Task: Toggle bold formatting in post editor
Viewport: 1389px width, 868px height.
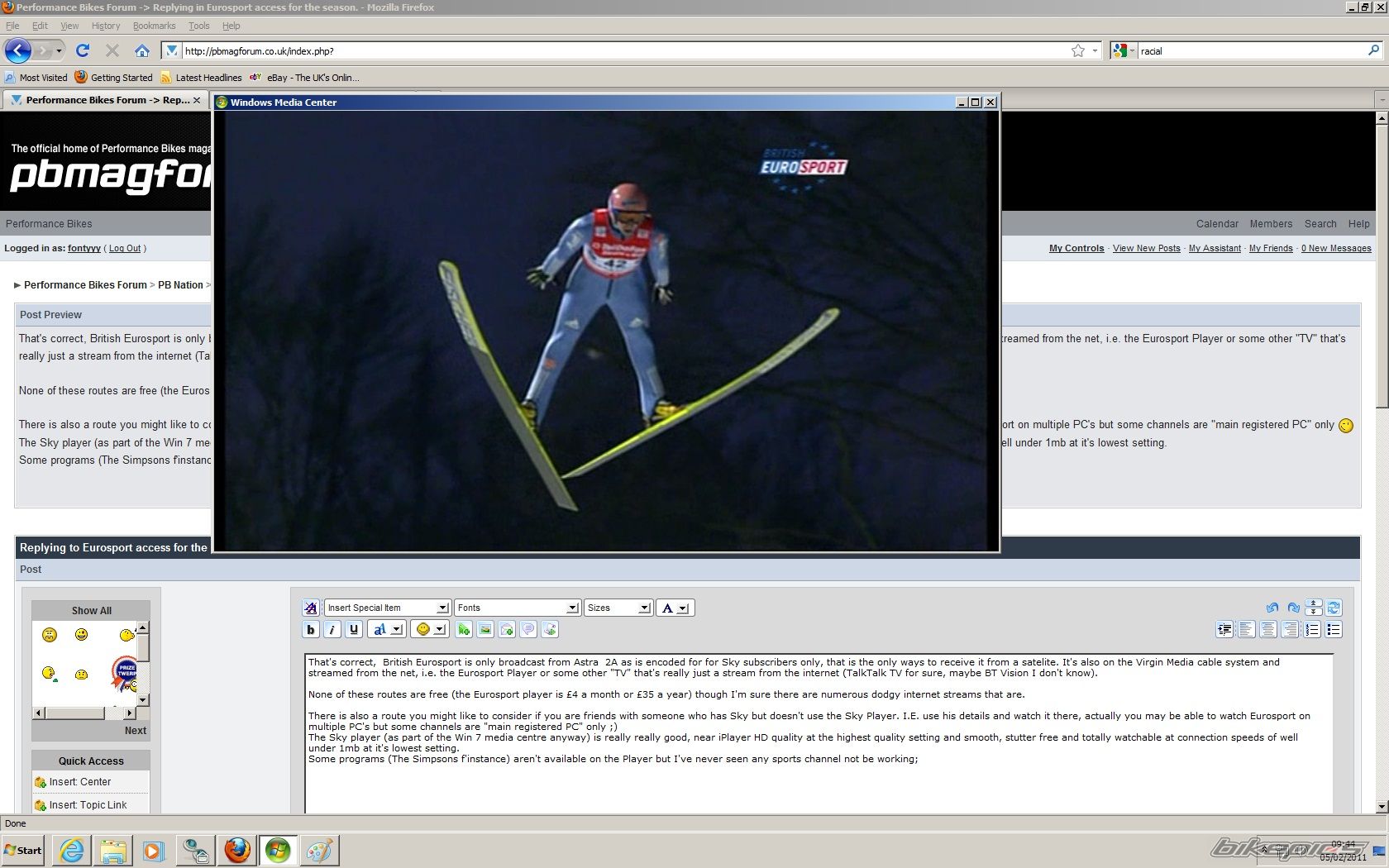Action: 311,630
